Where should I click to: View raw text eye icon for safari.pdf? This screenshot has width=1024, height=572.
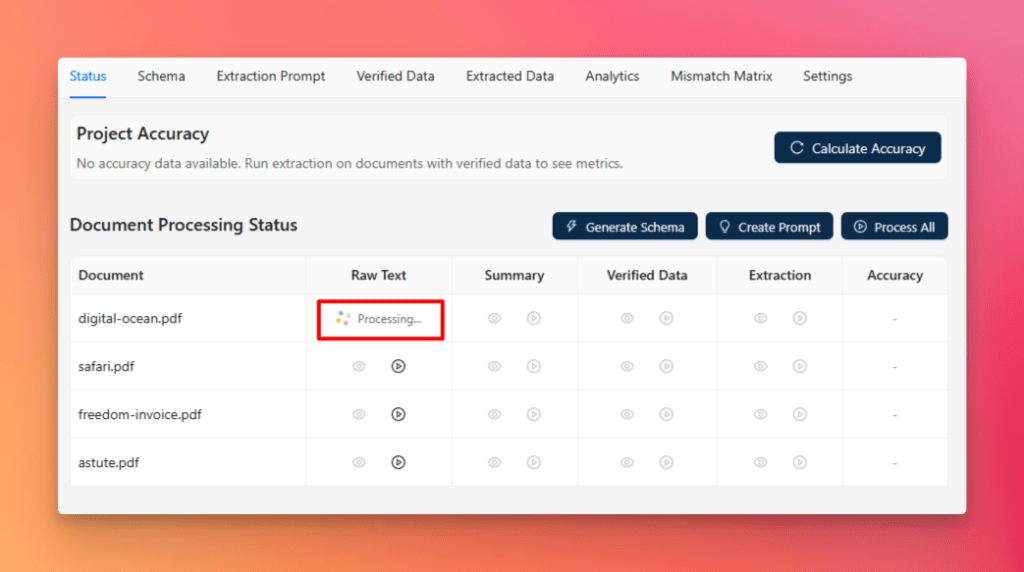coord(359,367)
